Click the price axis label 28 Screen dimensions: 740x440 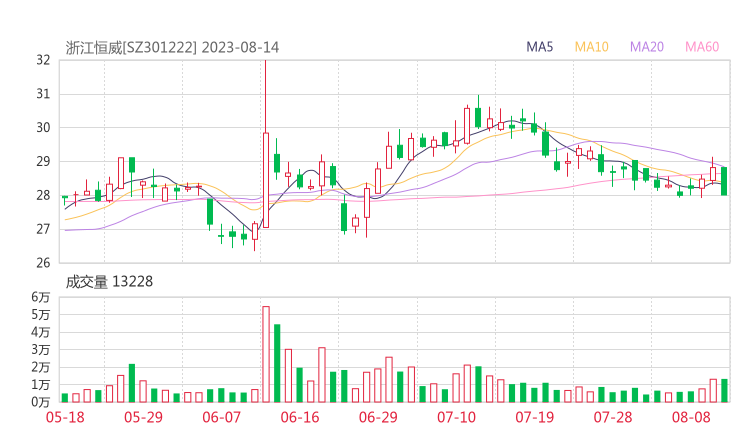(x=43, y=195)
